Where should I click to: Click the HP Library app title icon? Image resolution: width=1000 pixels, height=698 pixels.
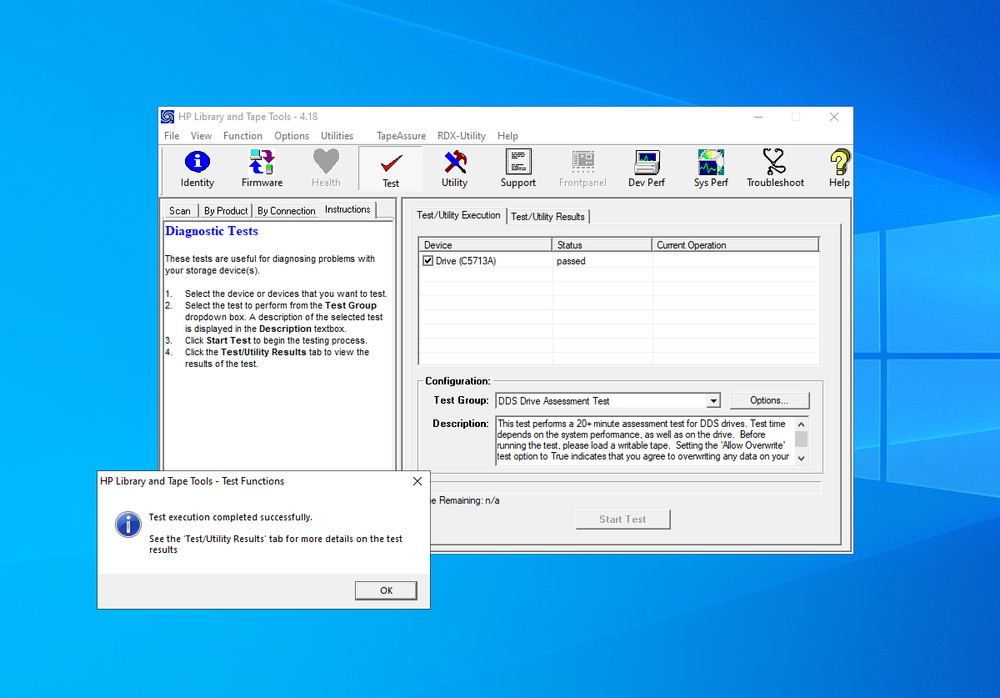(167, 117)
